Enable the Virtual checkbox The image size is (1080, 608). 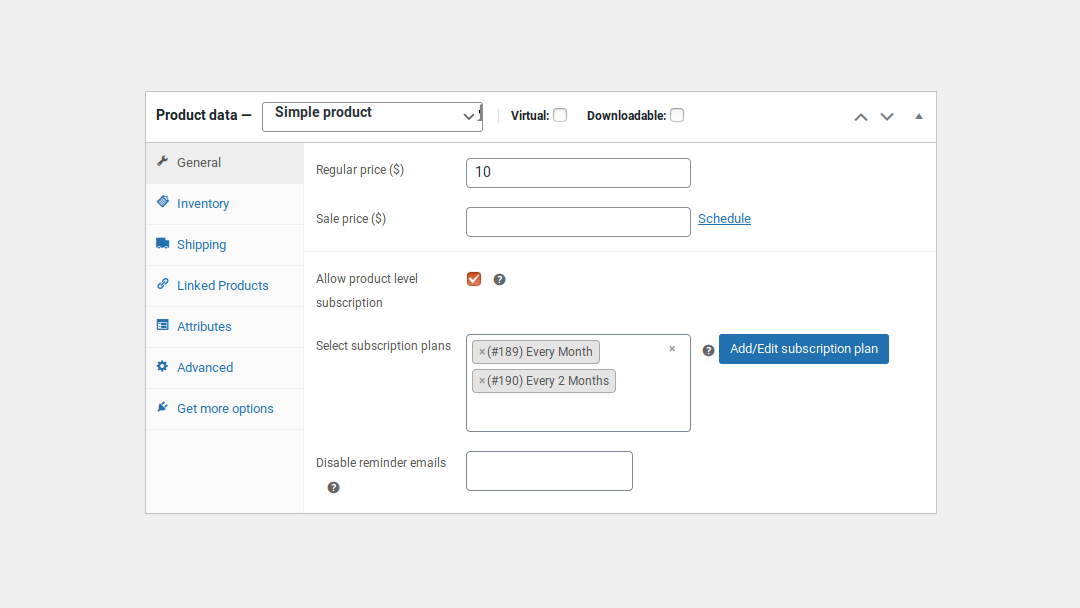[560, 115]
